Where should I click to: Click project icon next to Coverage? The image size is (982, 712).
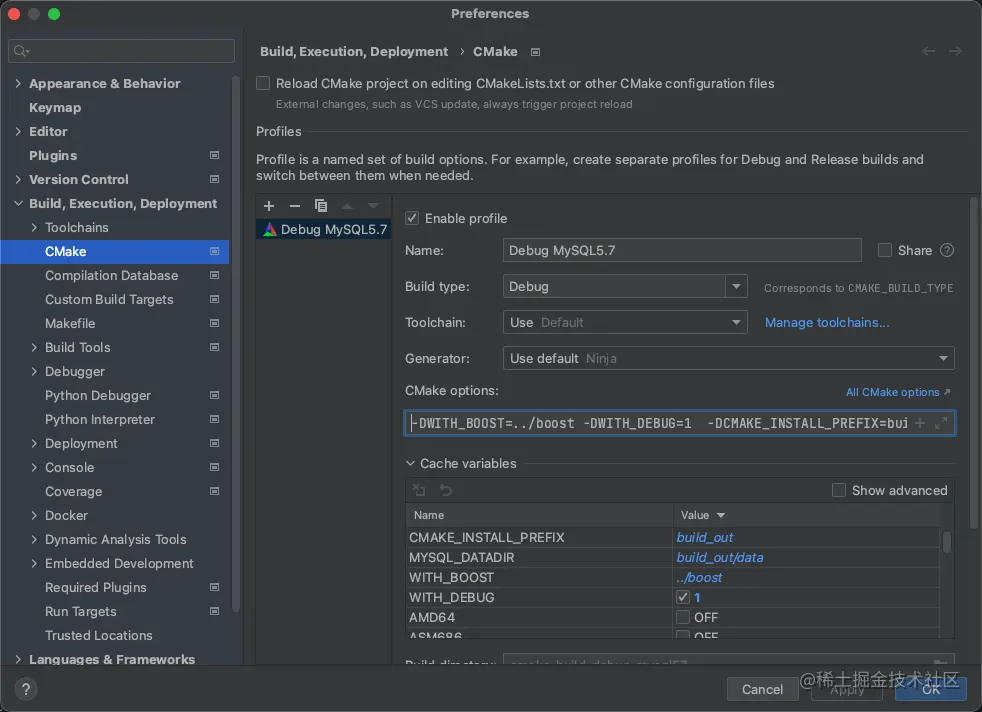214,492
